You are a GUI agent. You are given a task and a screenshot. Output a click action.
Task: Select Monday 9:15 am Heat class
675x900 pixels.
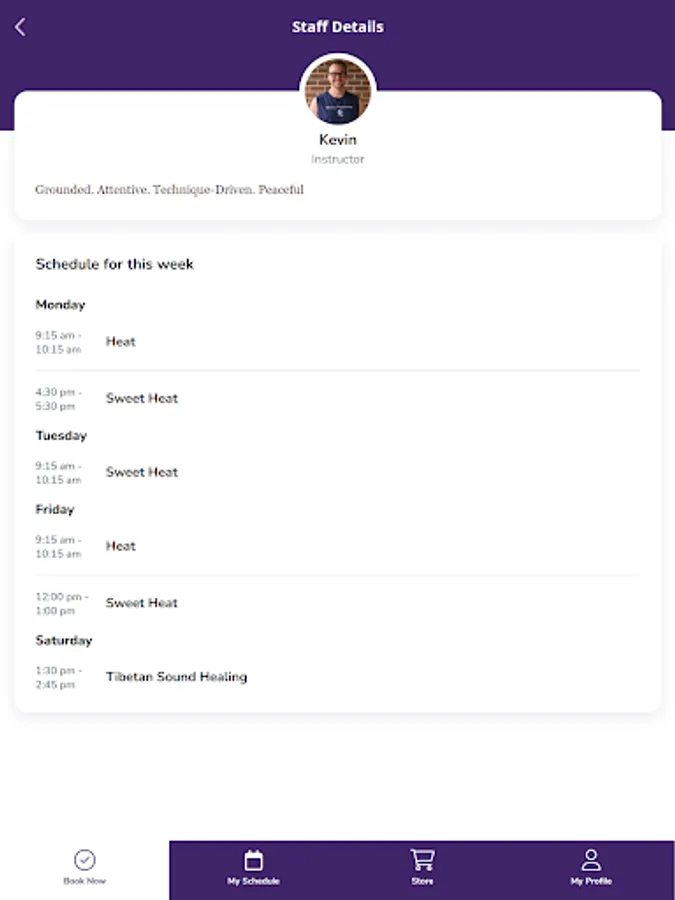338,342
